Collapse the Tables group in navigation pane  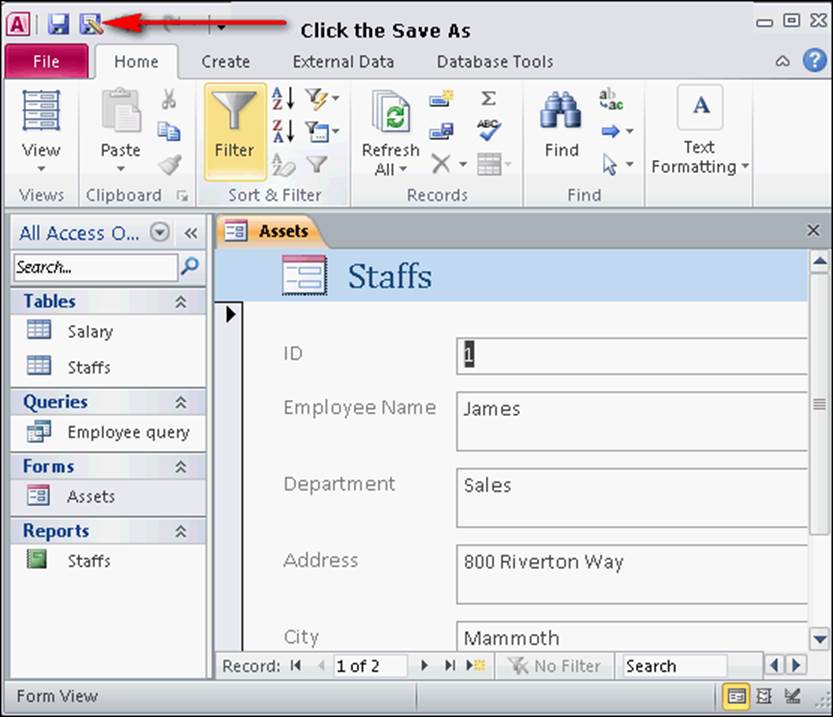tap(181, 301)
